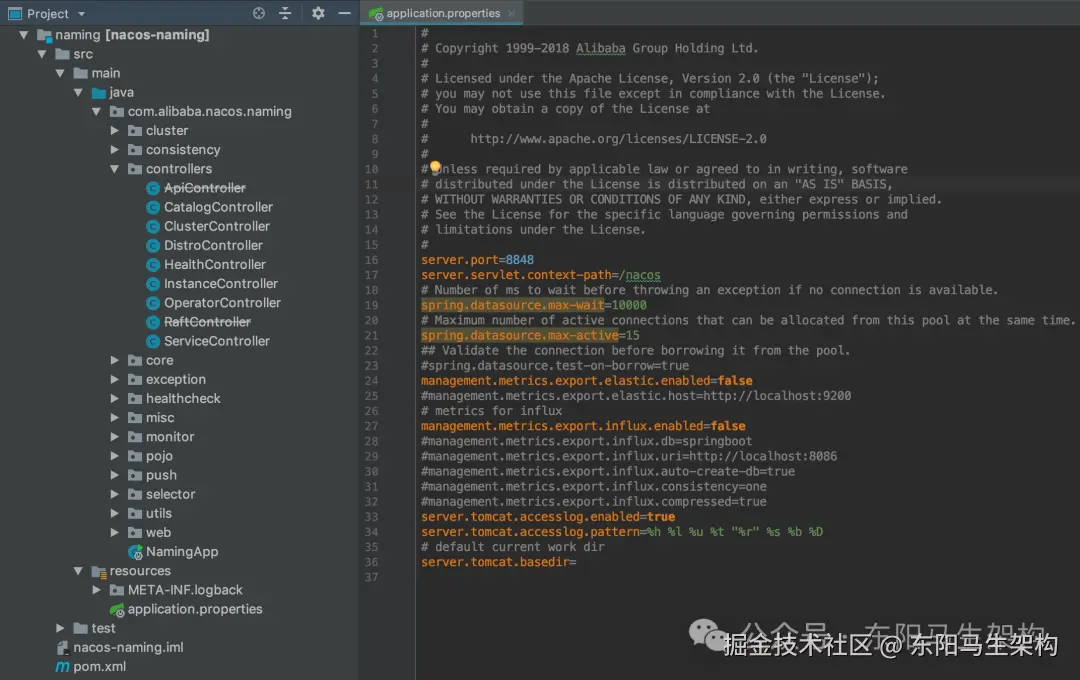Collapse the com.alibaba.nacos.naming package

tap(96, 112)
